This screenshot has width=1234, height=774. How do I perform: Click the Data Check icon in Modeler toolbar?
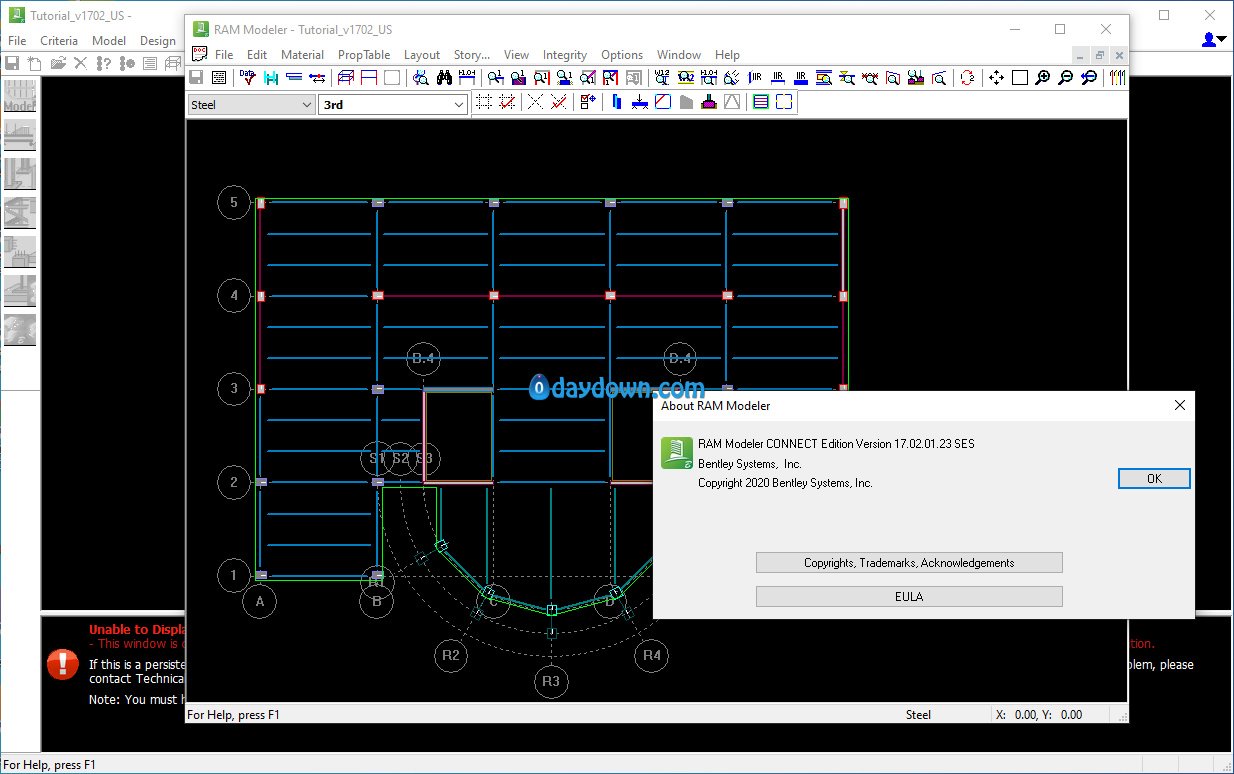pyautogui.click(x=247, y=78)
